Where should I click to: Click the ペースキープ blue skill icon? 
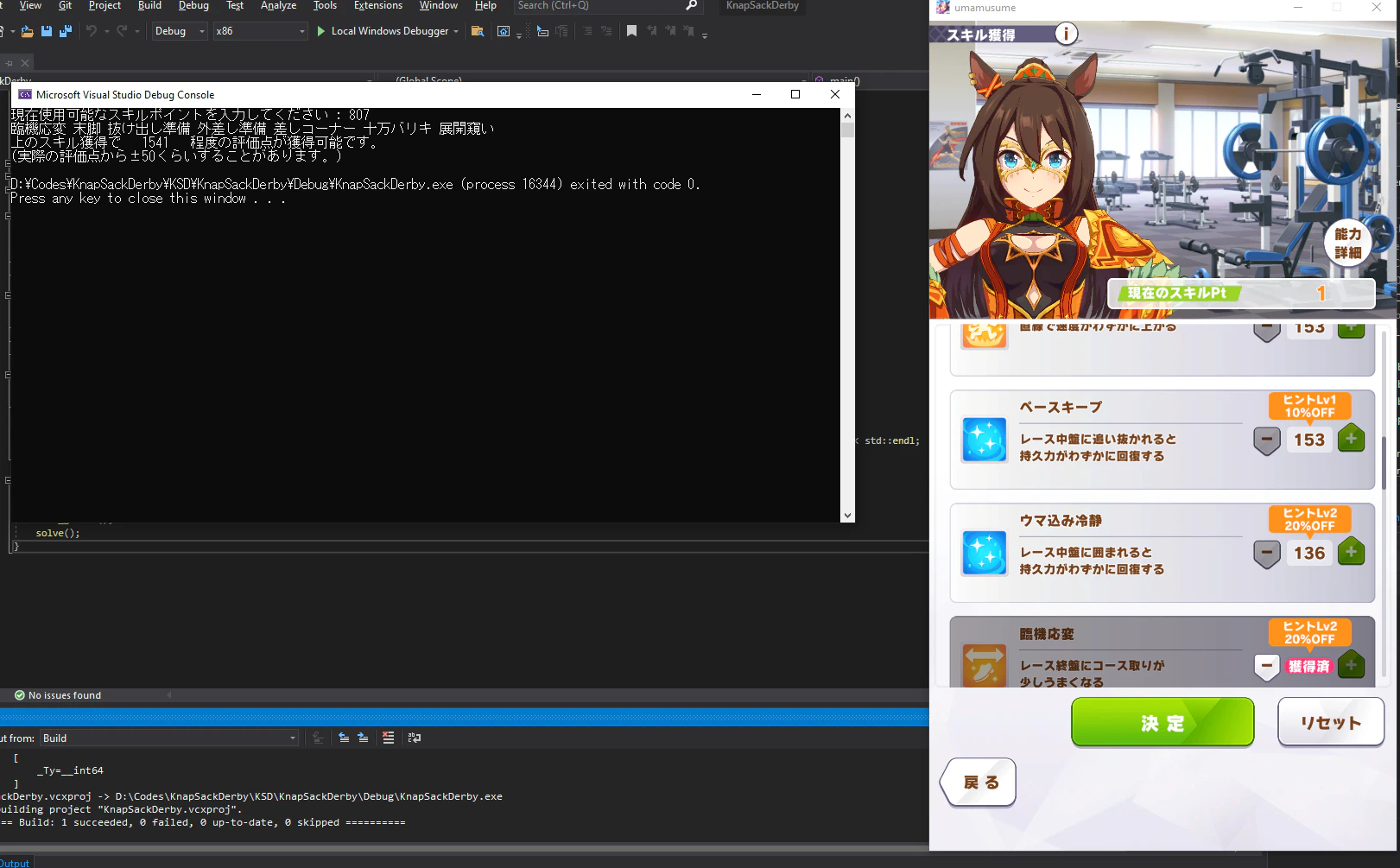click(985, 440)
